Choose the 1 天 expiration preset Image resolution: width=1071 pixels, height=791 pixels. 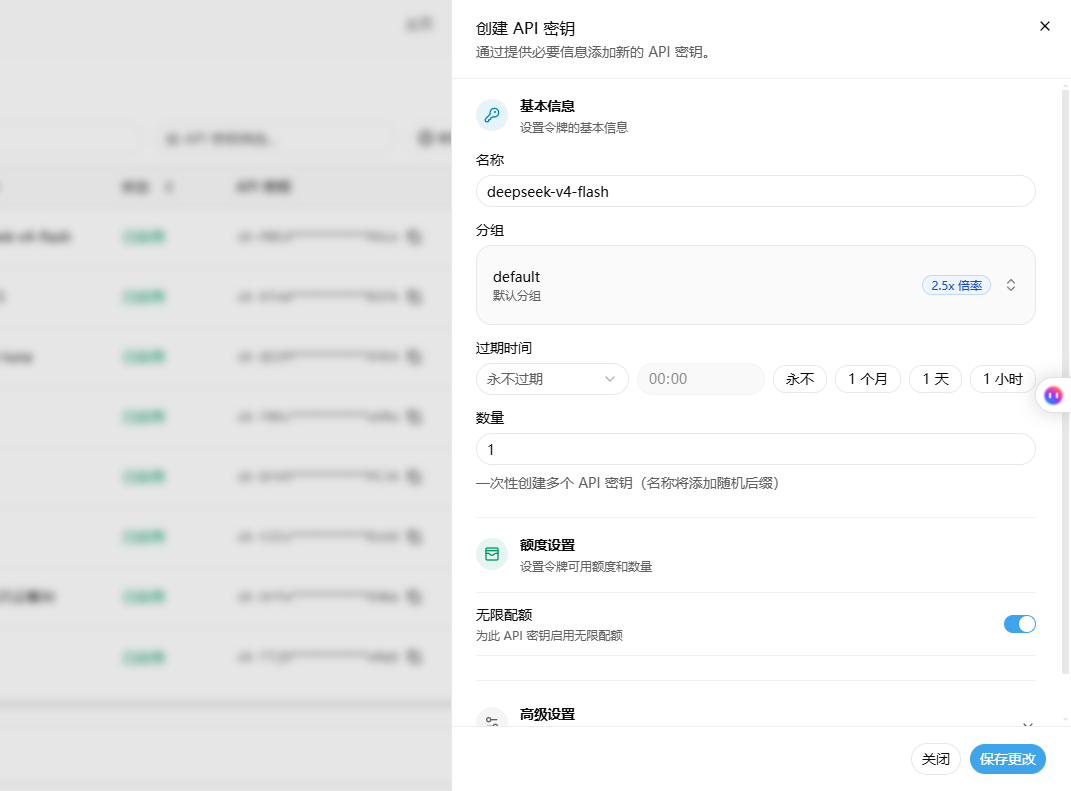(x=935, y=379)
